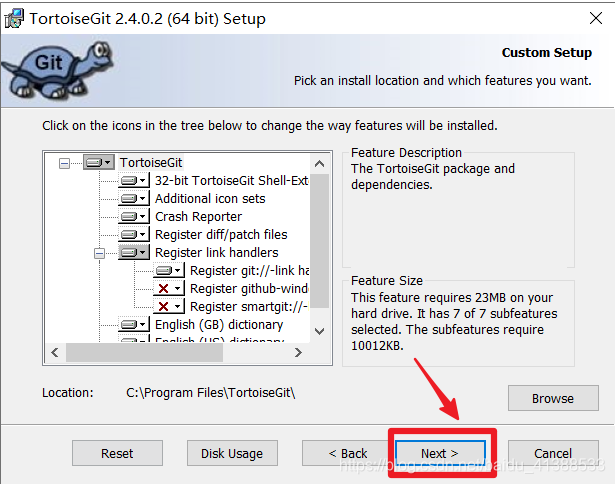Select English (GB) dictionary tree item
Viewport: 615px width, 484px height.
coord(219,325)
